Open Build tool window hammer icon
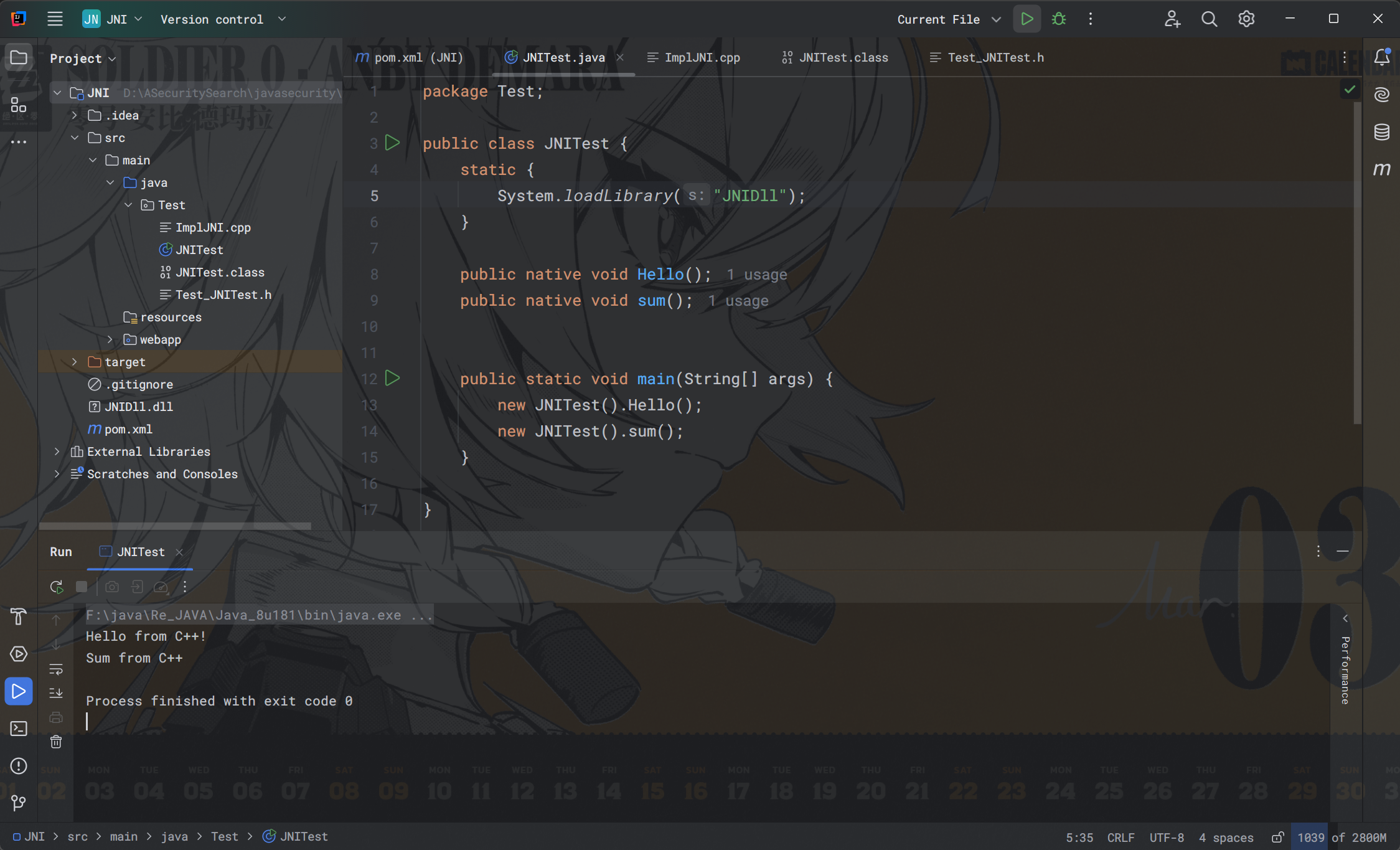 (19, 616)
